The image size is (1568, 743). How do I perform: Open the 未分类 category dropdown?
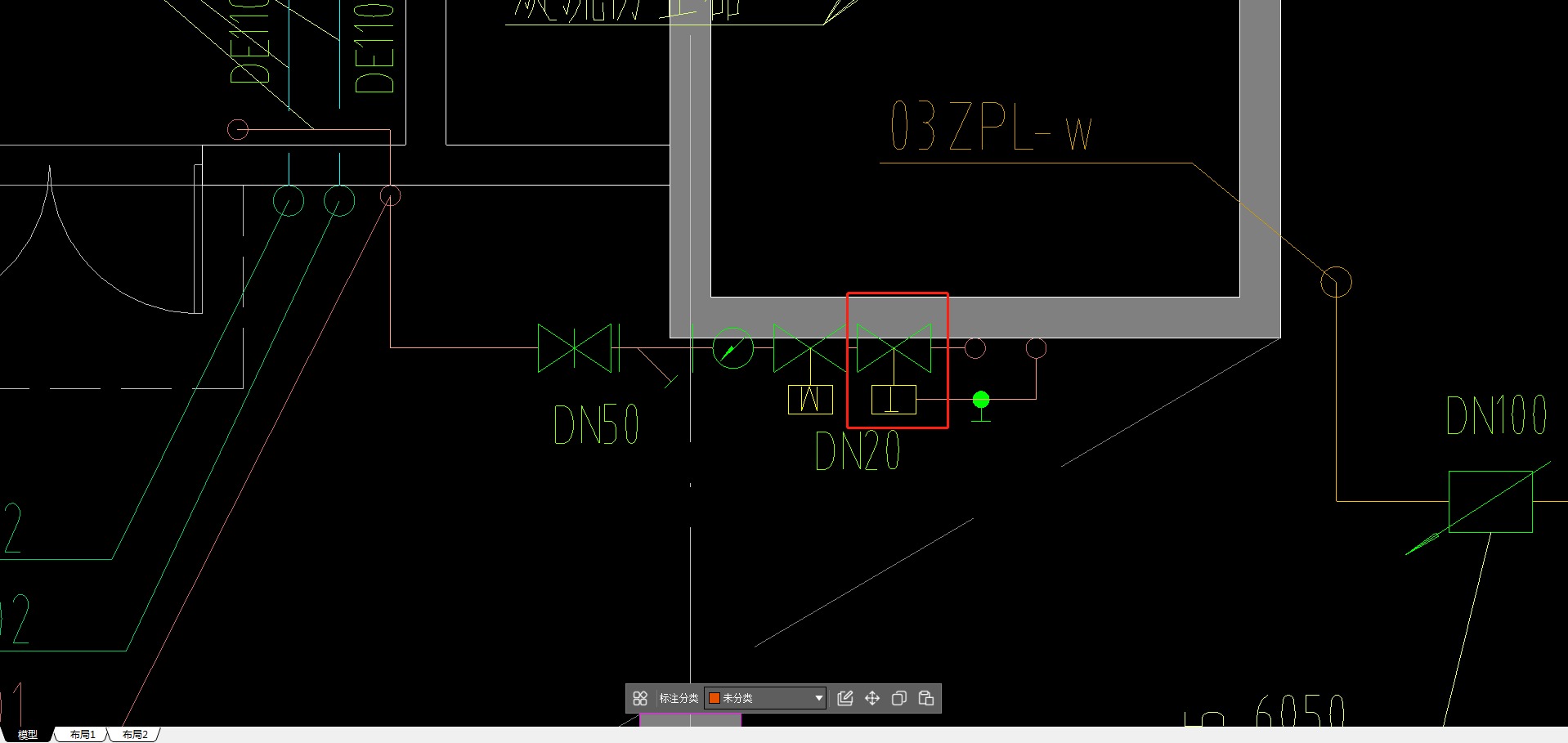765,698
